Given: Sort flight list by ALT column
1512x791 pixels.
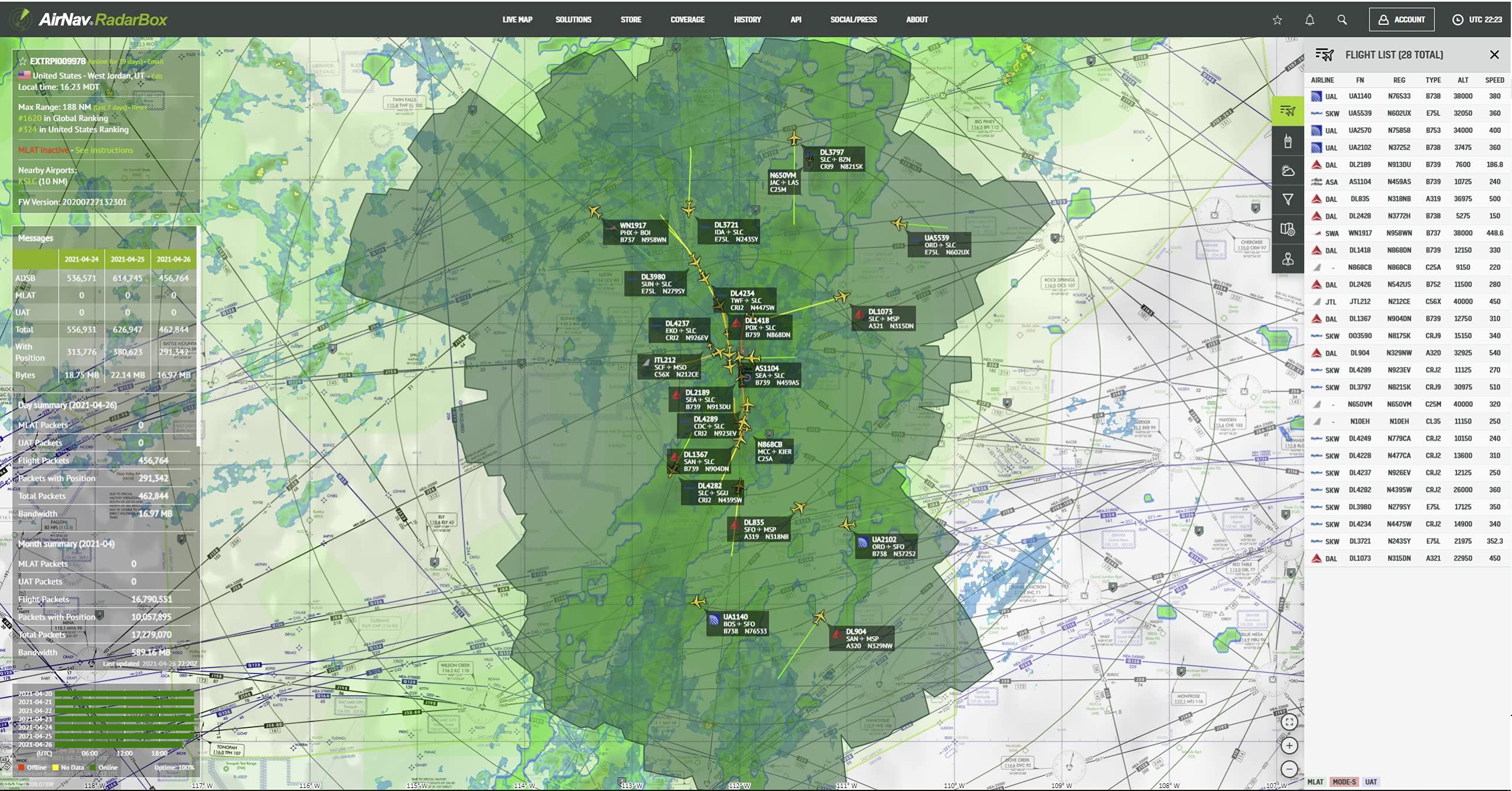Looking at the screenshot, I should [x=1462, y=80].
